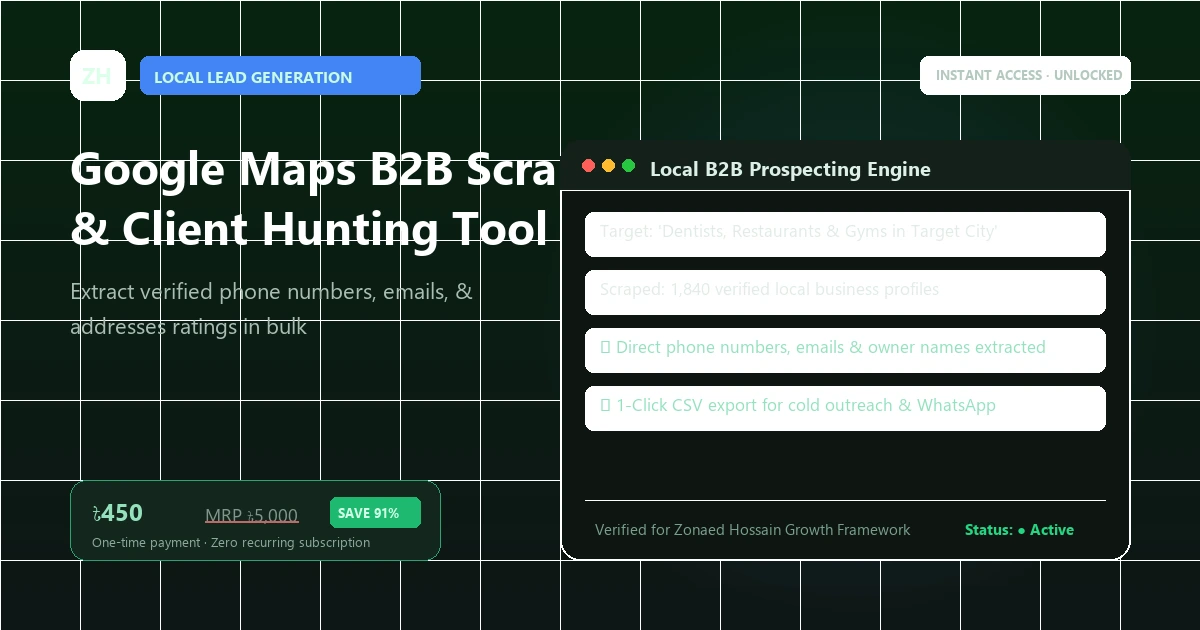Click the yellow window dot
Viewport: 1200px width, 630px height.
tap(608, 165)
